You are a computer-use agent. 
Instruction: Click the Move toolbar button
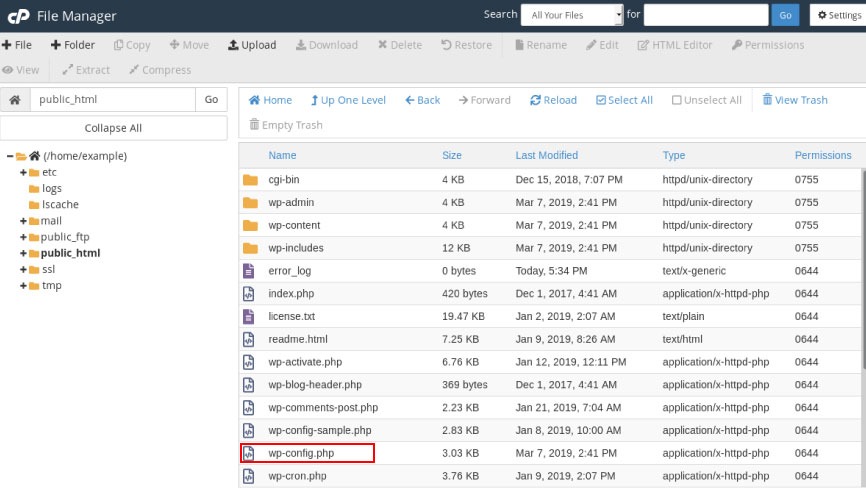(x=189, y=45)
